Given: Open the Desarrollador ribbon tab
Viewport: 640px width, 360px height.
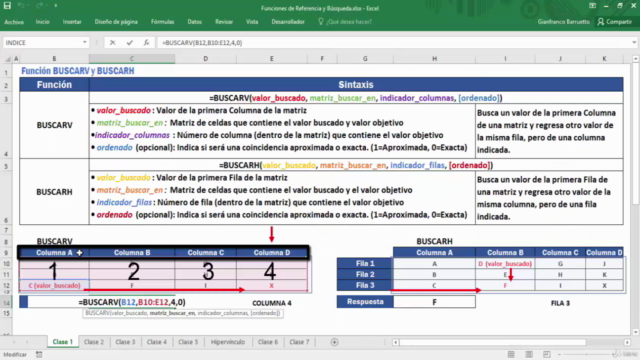Looking at the screenshot, I should [x=288, y=22].
